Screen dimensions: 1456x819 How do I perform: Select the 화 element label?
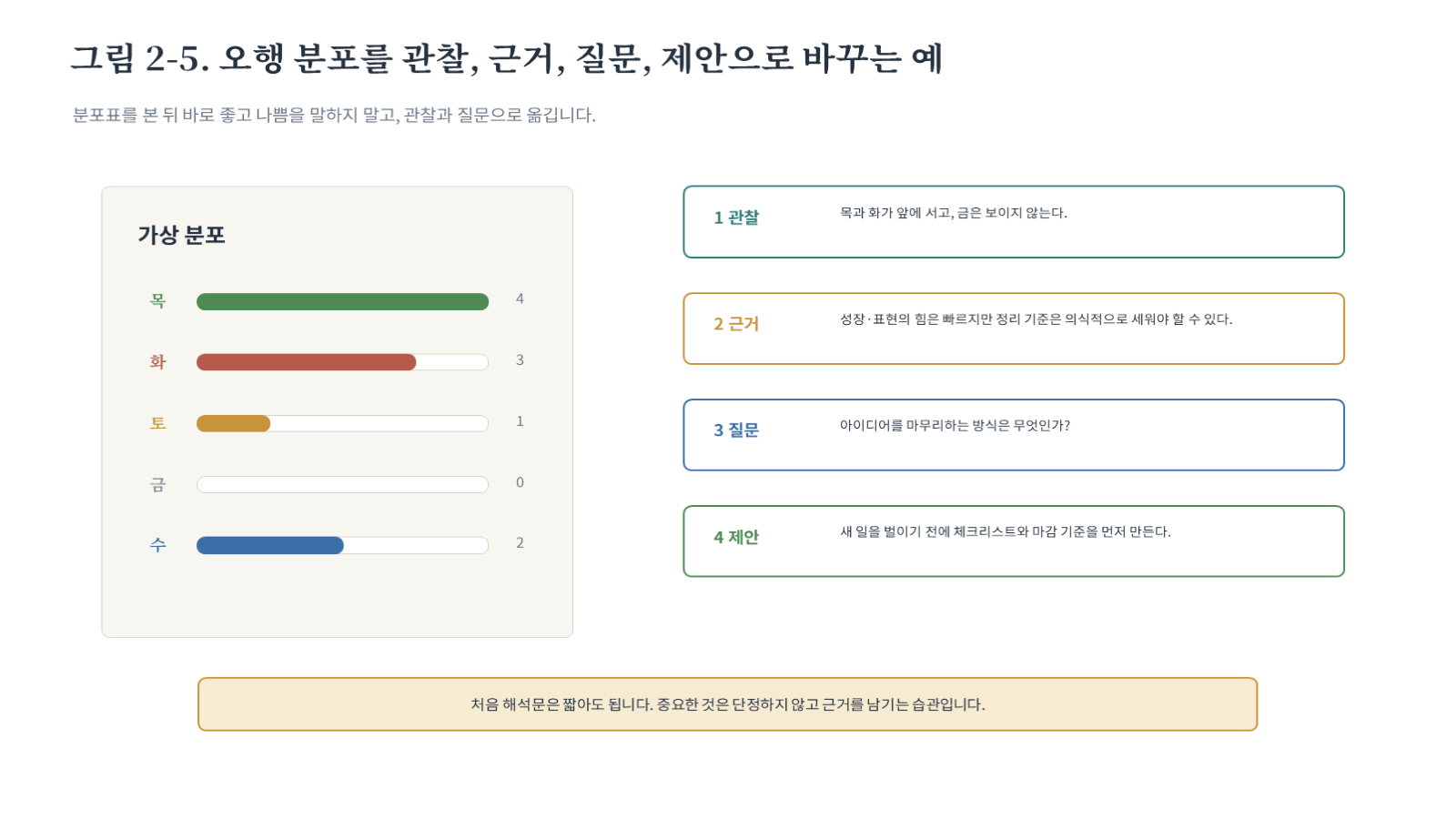coord(158,362)
